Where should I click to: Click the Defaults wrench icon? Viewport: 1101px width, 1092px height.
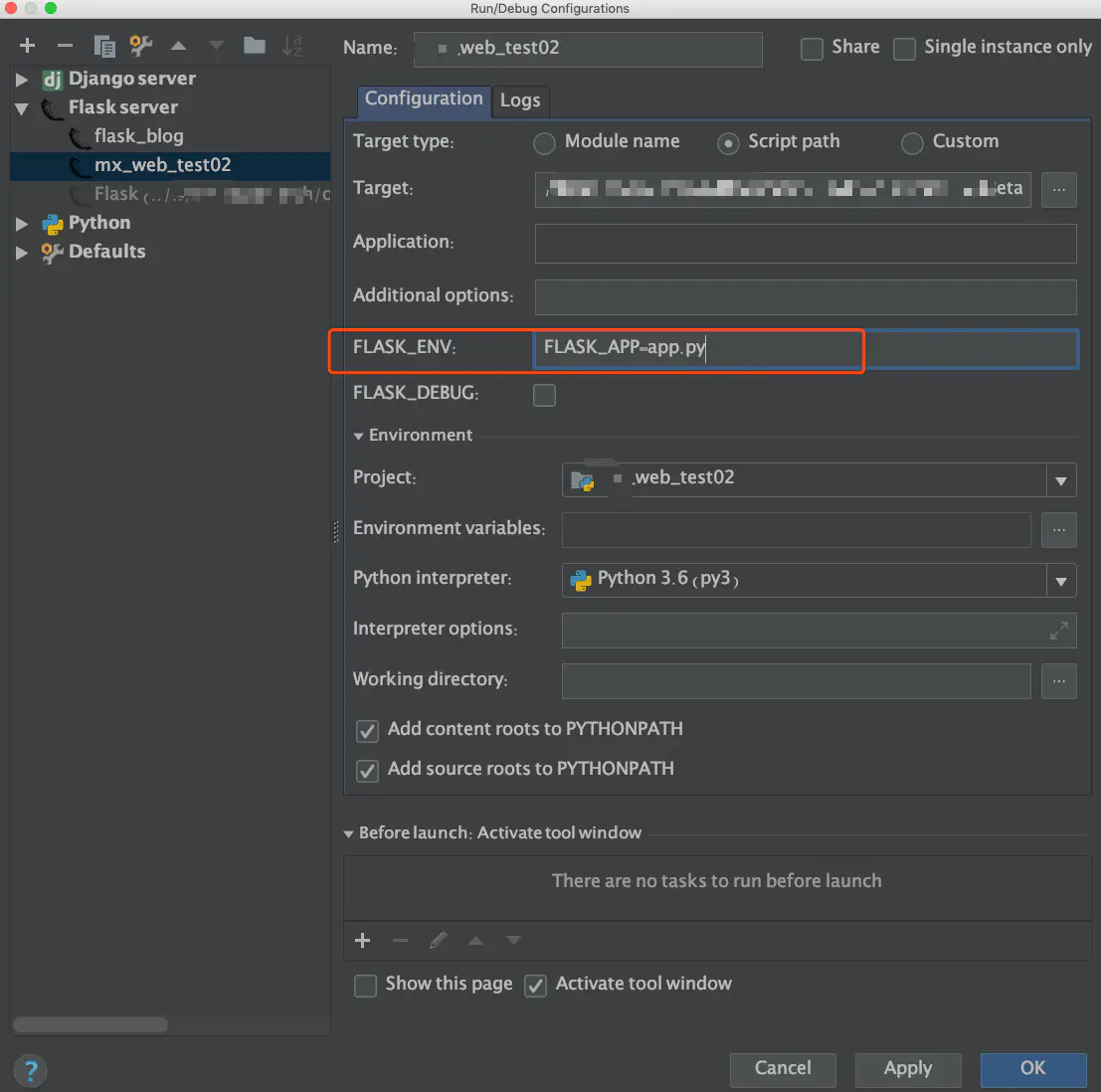[x=52, y=252]
